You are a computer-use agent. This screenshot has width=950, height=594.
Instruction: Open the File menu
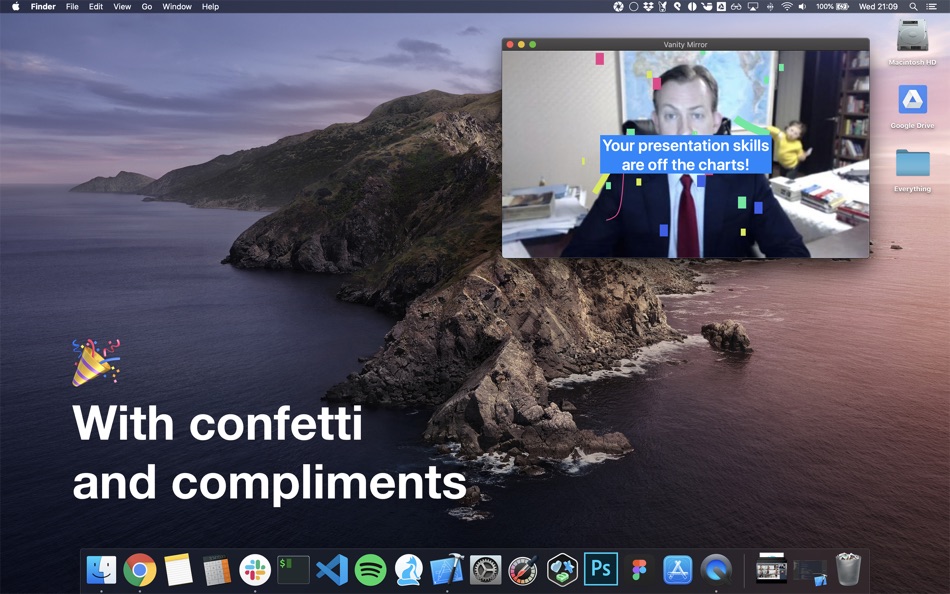(72, 7)
